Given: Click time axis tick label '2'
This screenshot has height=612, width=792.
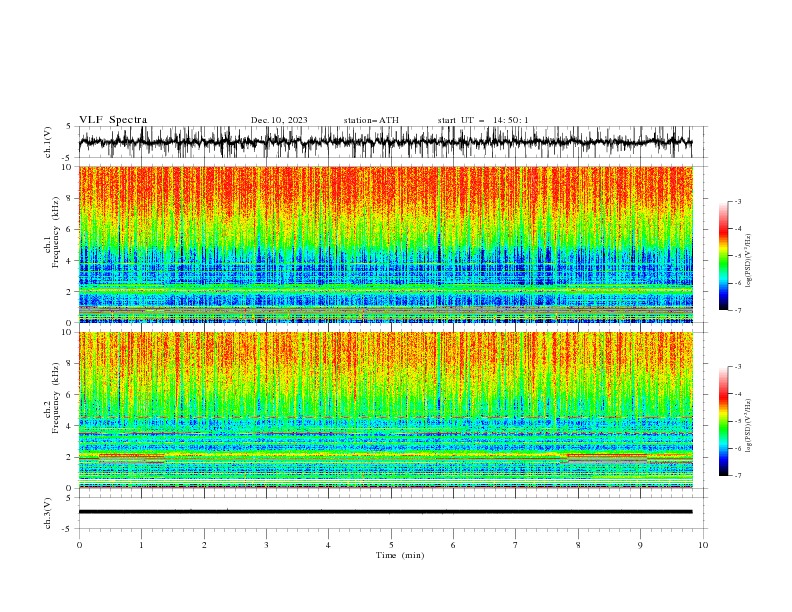Looking at the screenshot, I should click(x=204, y=545).
